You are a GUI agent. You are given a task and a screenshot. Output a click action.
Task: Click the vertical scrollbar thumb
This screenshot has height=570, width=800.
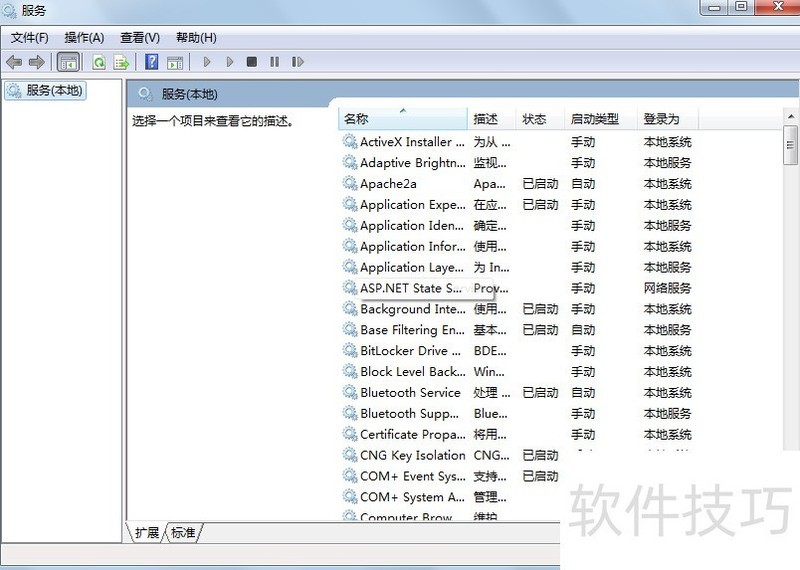[791, 145]
